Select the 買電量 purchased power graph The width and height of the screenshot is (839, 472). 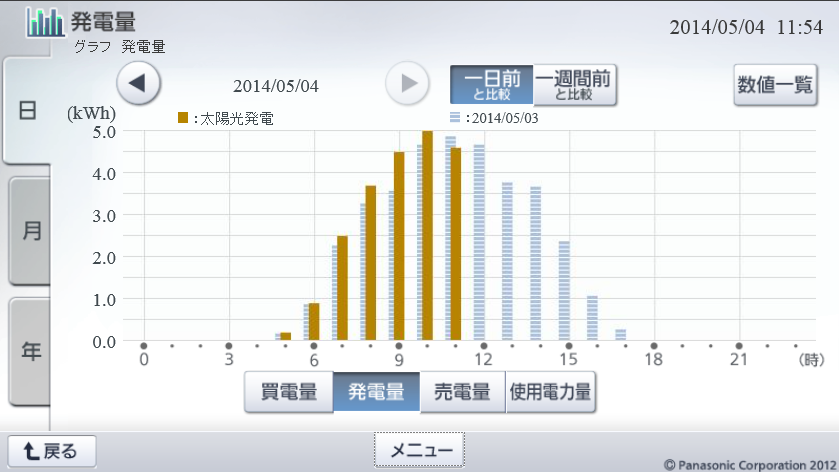[x=289, y=393]
